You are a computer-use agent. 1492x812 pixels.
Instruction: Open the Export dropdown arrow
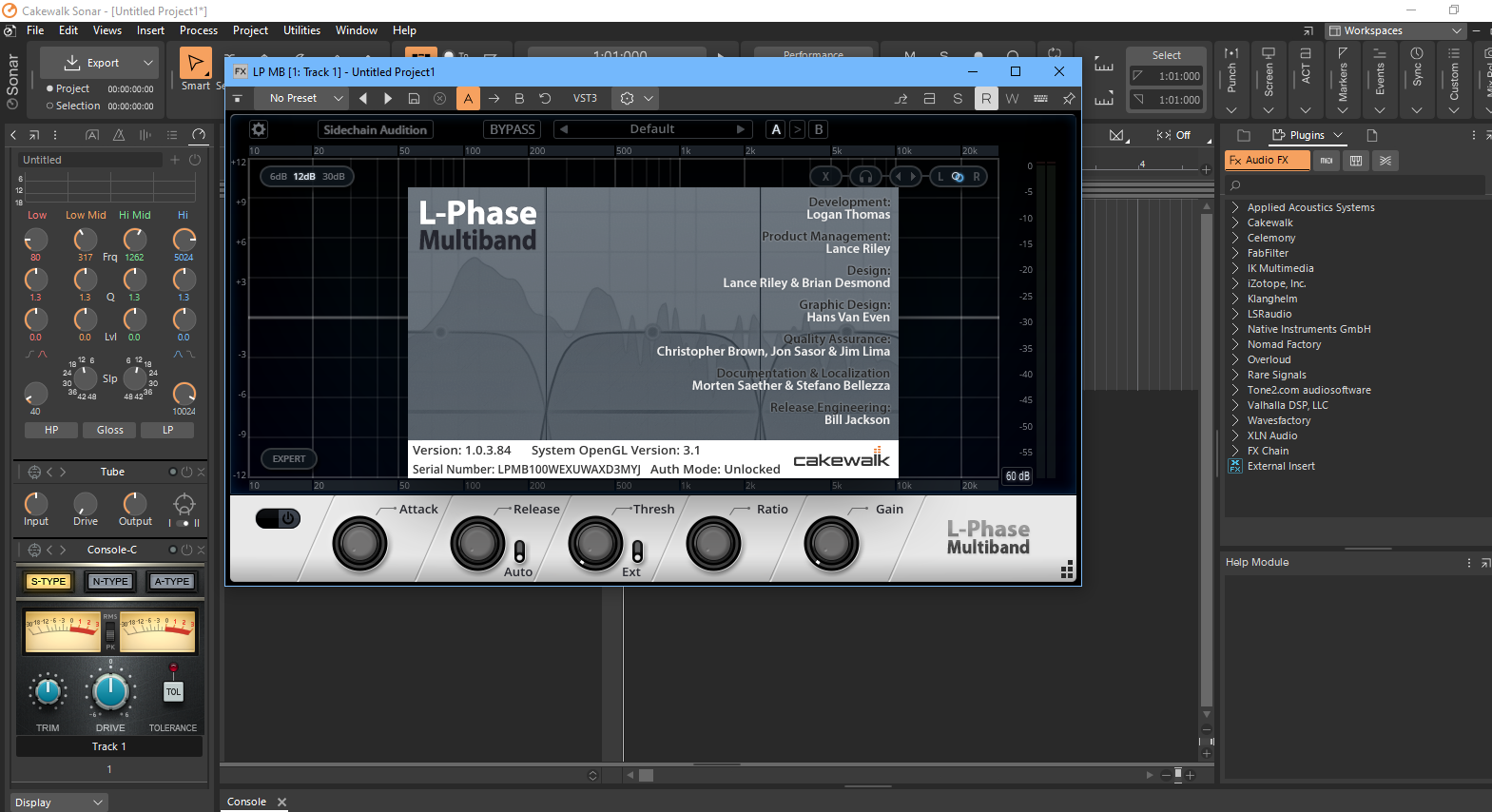click(148, 63)
